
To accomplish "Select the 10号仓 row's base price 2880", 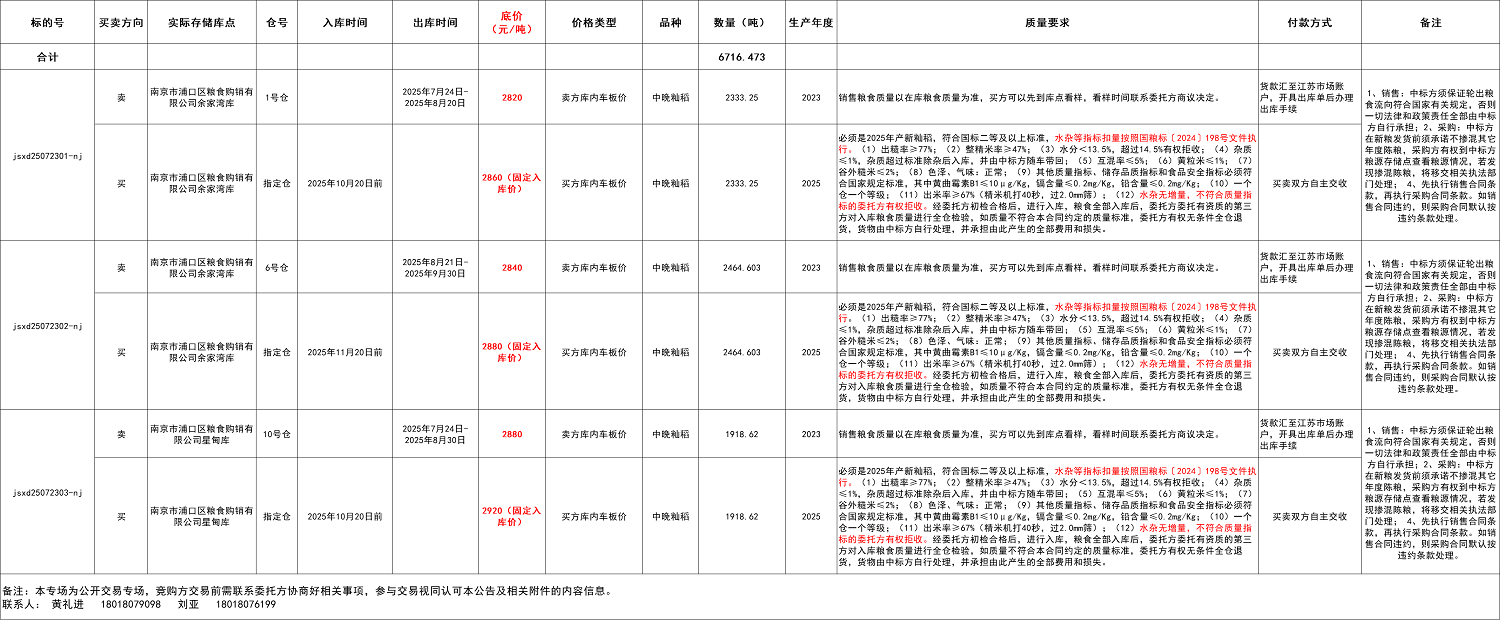I will click(512, 434).
